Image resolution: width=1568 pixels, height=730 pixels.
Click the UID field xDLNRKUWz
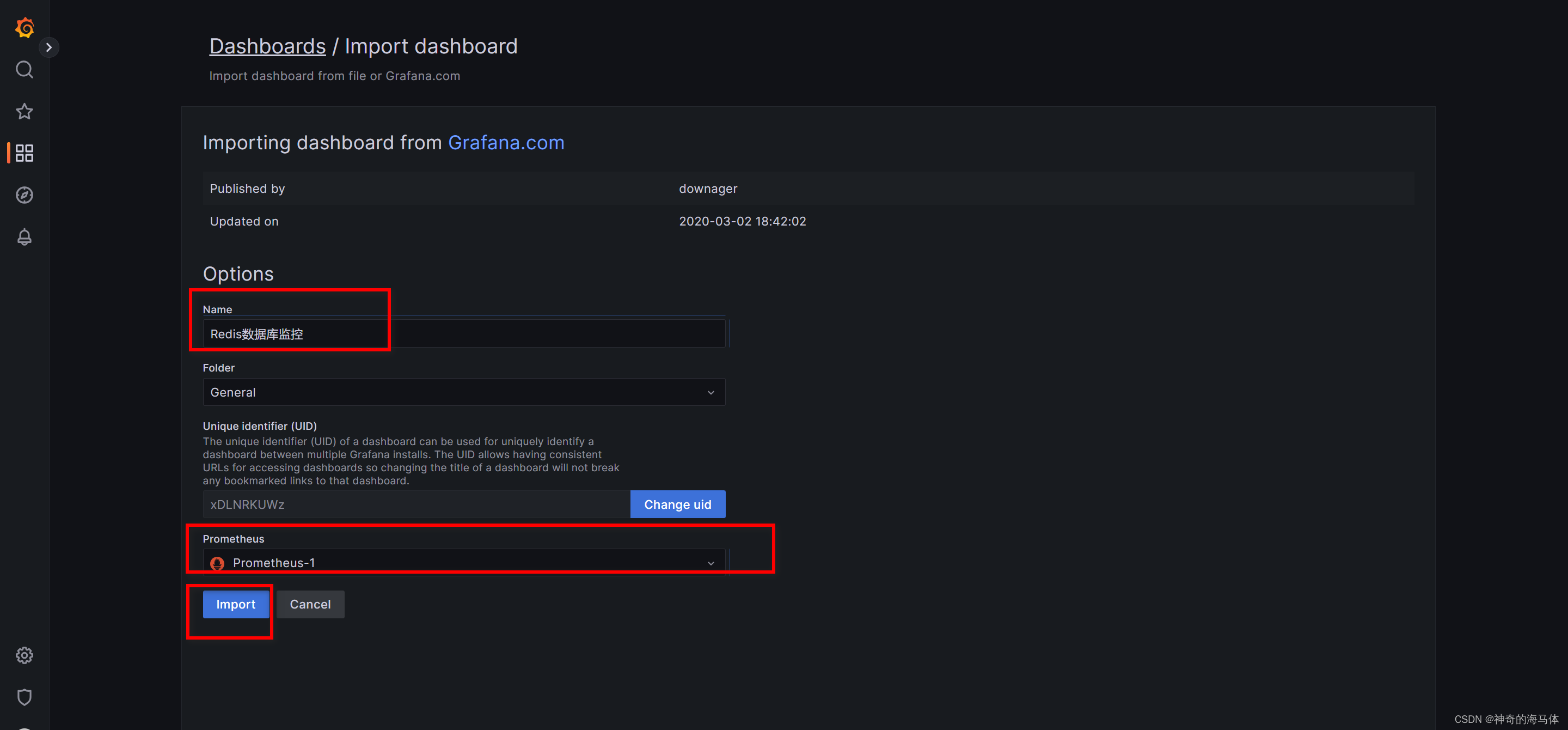(416, 504)
